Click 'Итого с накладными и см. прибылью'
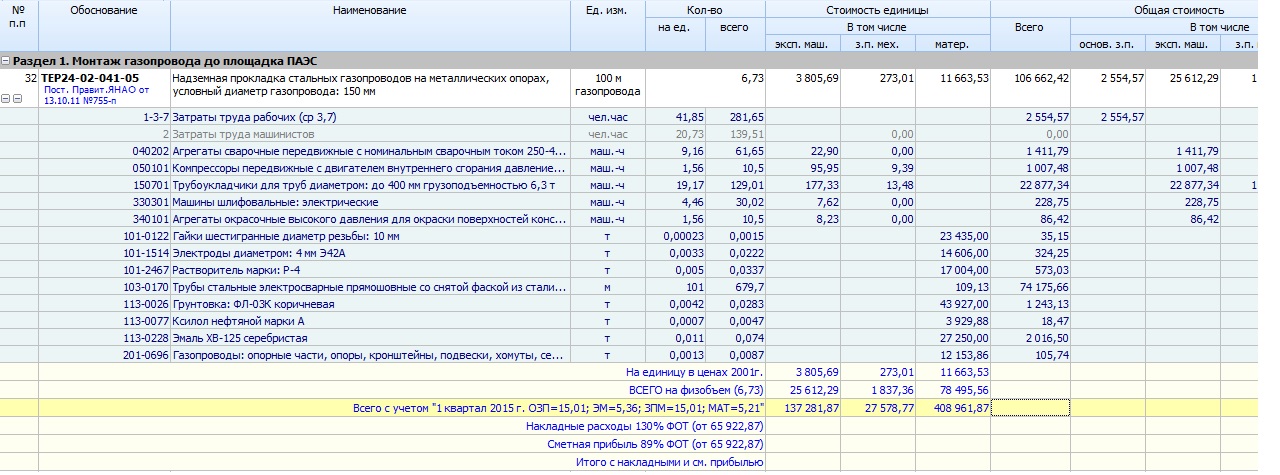The height and width of the screenshot is (475, 1280). pos(670,462)
